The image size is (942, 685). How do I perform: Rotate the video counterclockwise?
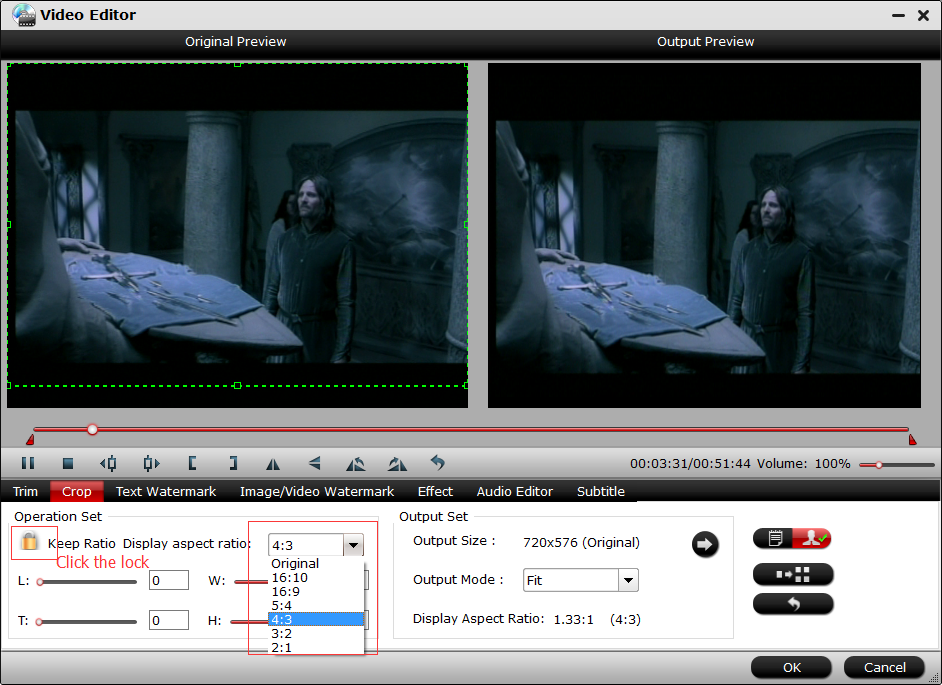point(356,463)
